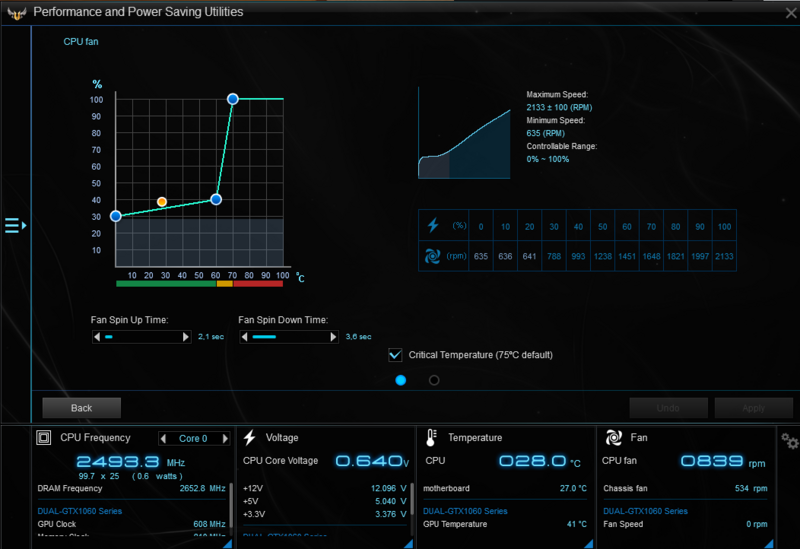This screenshot has height=549, width=800.
Task: Click the settings gear icon
Action: pos(789,441)
